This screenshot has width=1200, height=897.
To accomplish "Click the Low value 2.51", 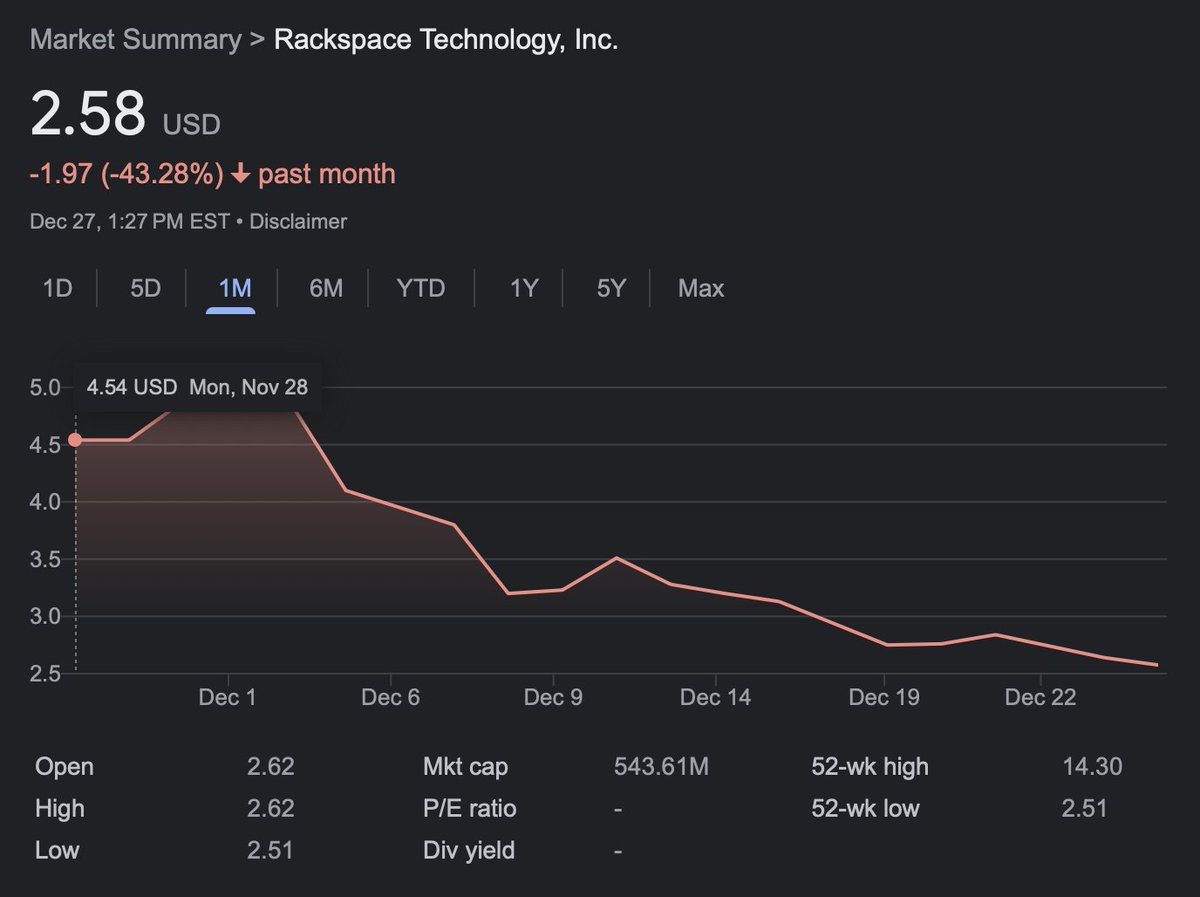I will pos(271,851).
